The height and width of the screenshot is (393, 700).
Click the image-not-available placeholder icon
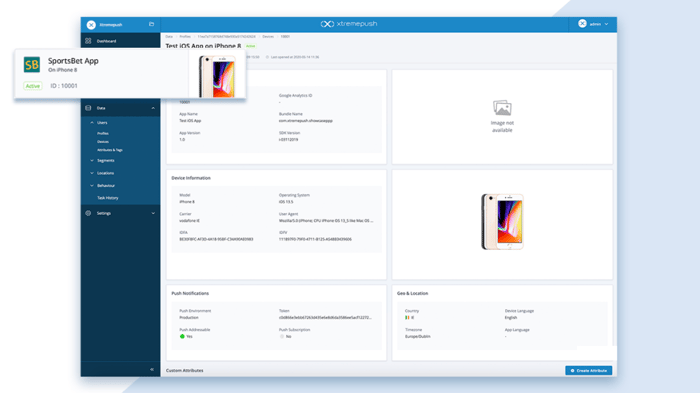(x=502, y=108)
